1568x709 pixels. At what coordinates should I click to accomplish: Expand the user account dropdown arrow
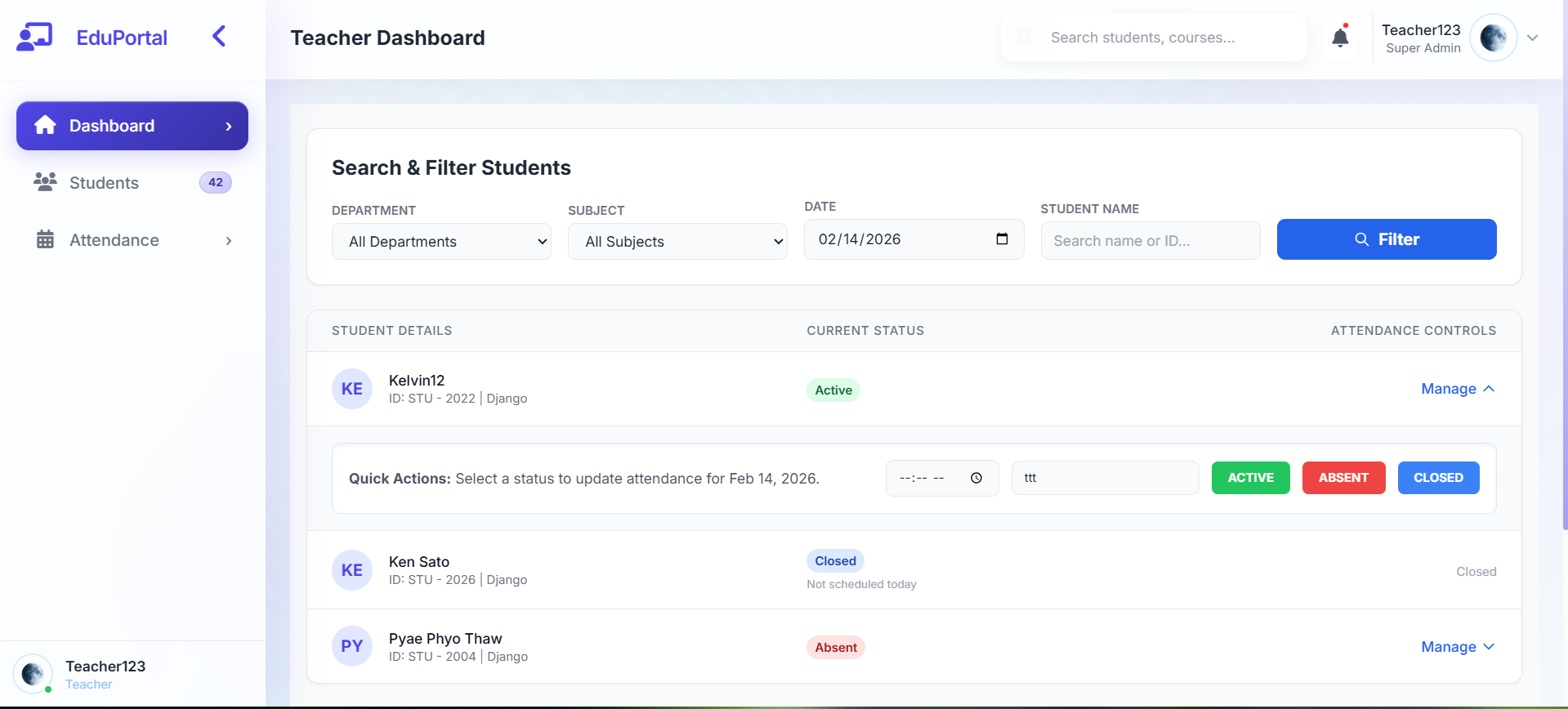(1533, 38)
